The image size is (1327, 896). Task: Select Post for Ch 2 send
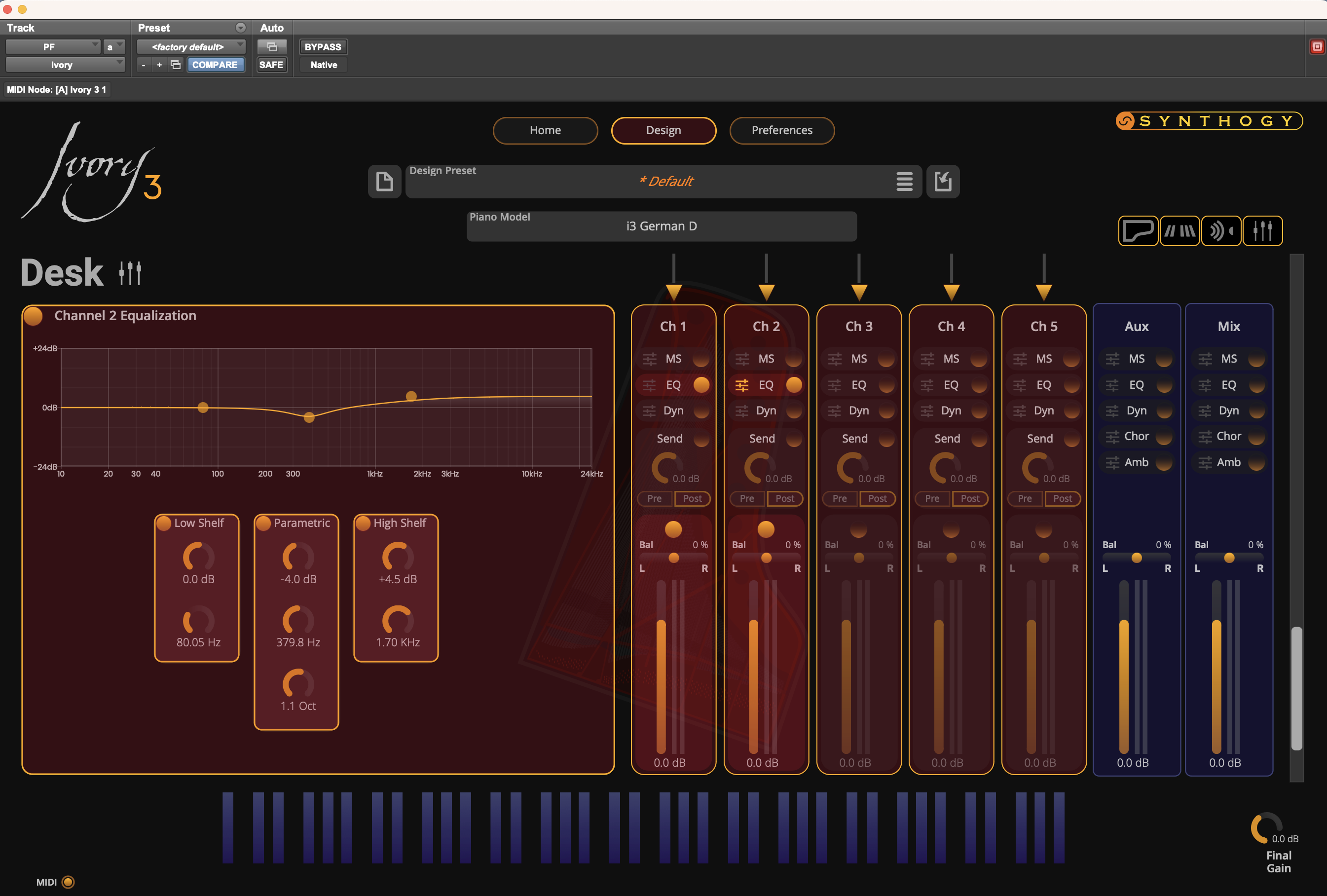point(785,498)
